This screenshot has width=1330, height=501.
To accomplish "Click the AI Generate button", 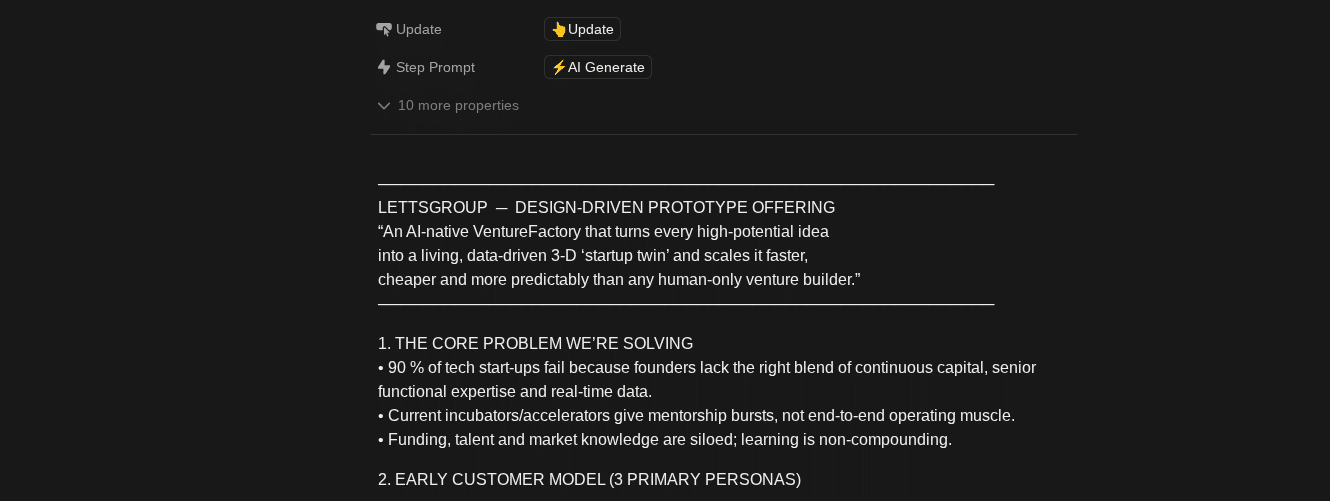I will tap(598, 67).
